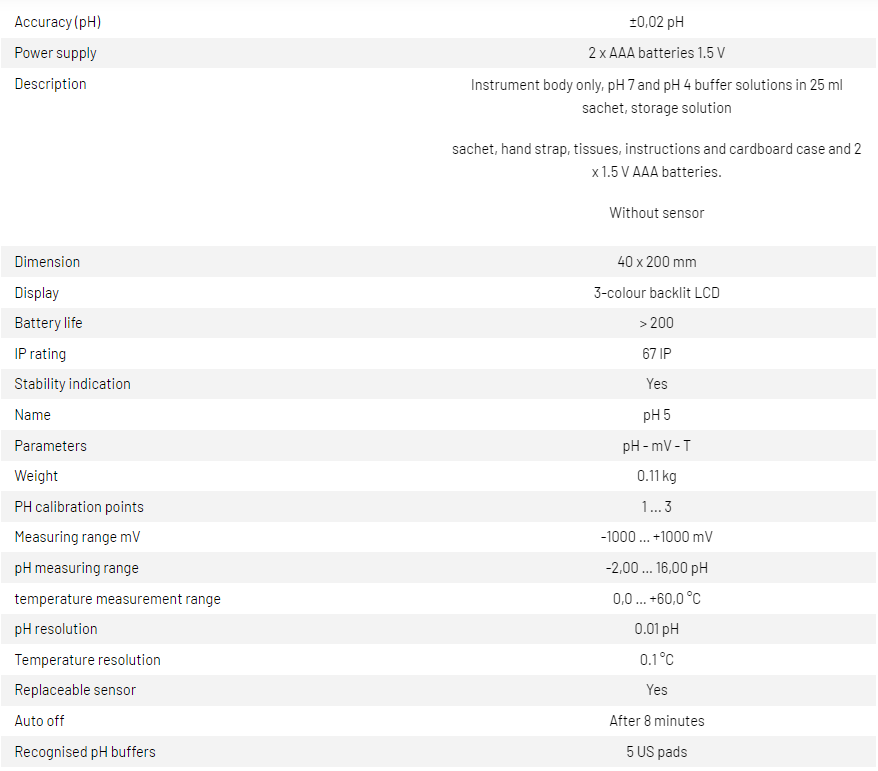This screenshot has width=878, height=771.
Task: Click the 3-colour backlit LCD value
Action: (656, 293)
